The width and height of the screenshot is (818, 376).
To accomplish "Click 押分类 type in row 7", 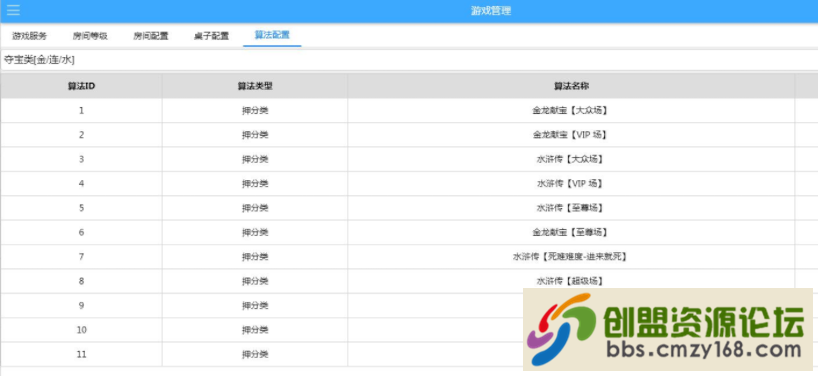I will point(255,257).
